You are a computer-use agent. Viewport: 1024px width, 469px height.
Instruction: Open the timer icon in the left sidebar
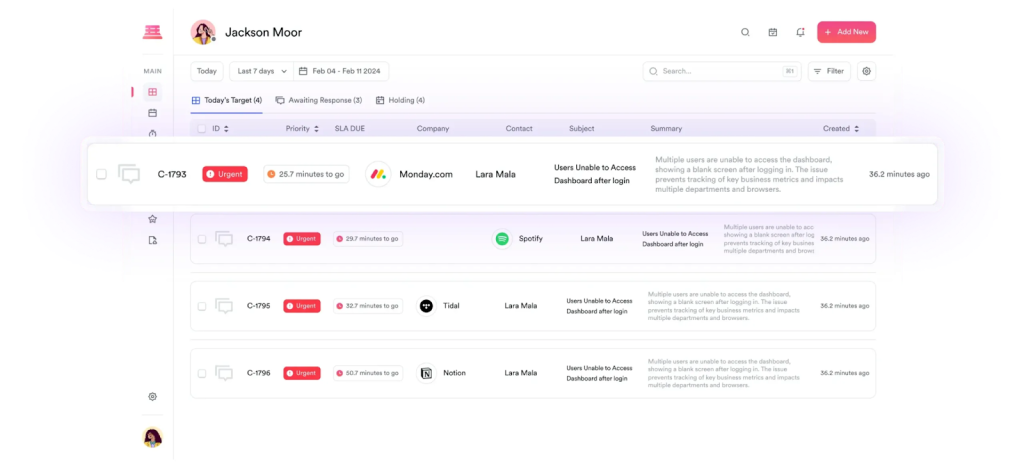point(152,133)
